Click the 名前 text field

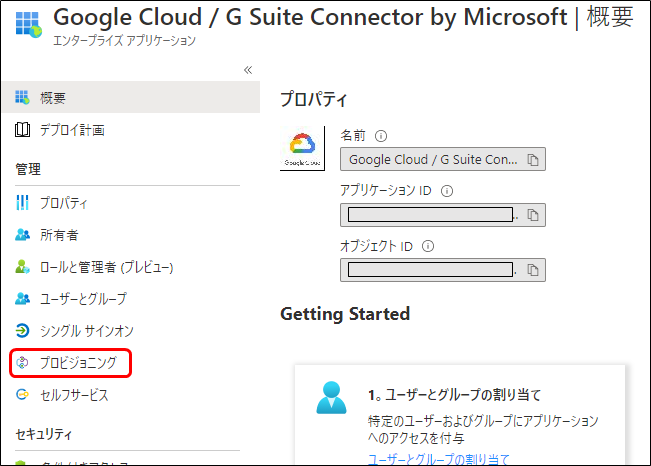pyautogui.click(x=432, y=159)
